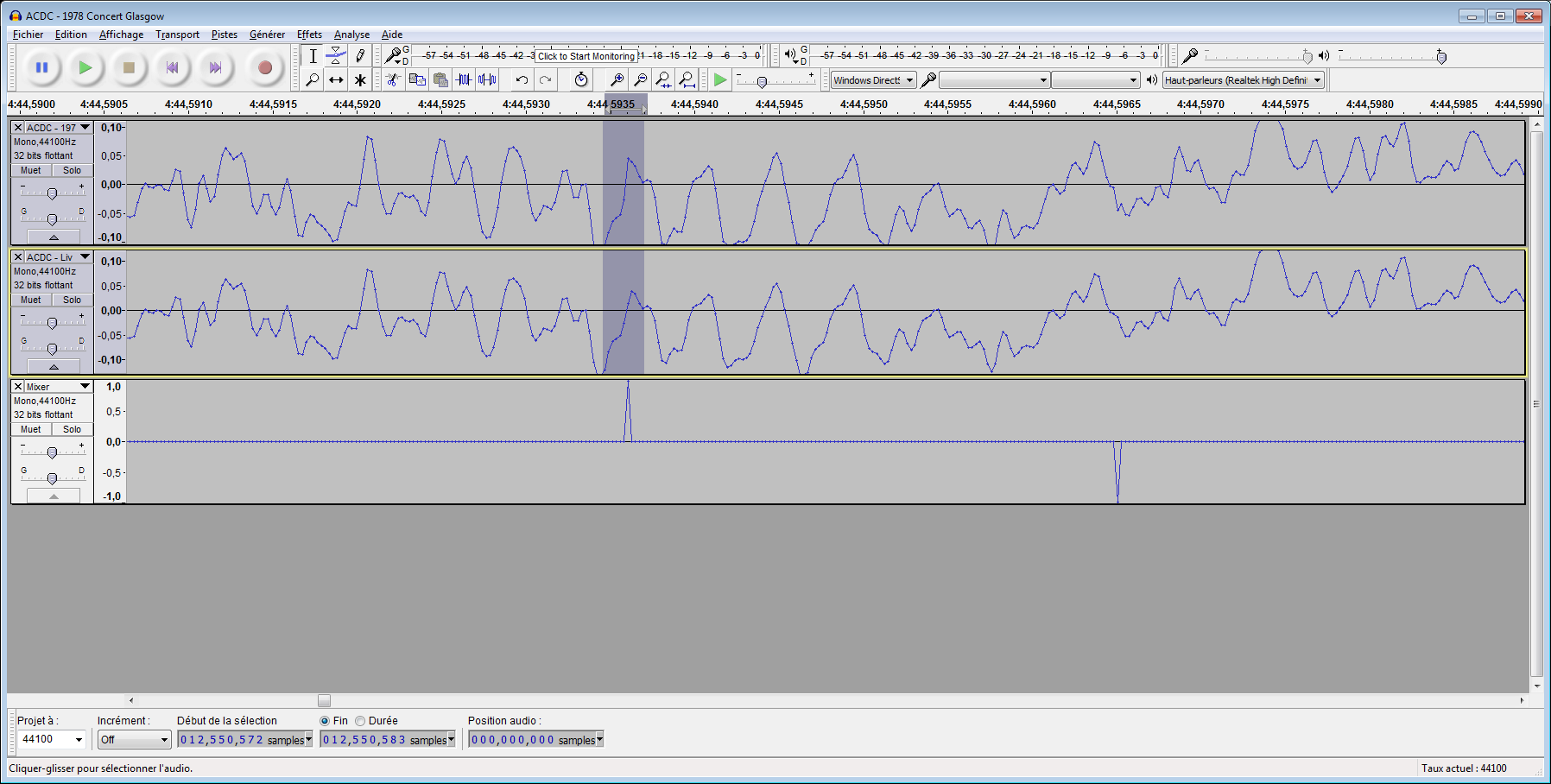Solo the Mixer track
The image size is (1551, 784).
tap(72, 429)
